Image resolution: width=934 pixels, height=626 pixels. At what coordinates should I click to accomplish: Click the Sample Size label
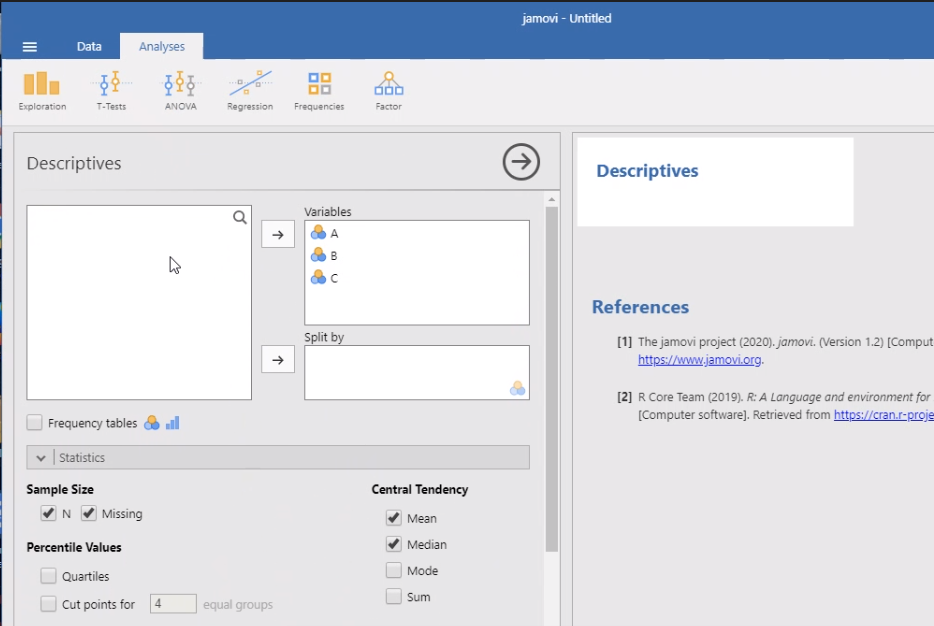(60, 490)
